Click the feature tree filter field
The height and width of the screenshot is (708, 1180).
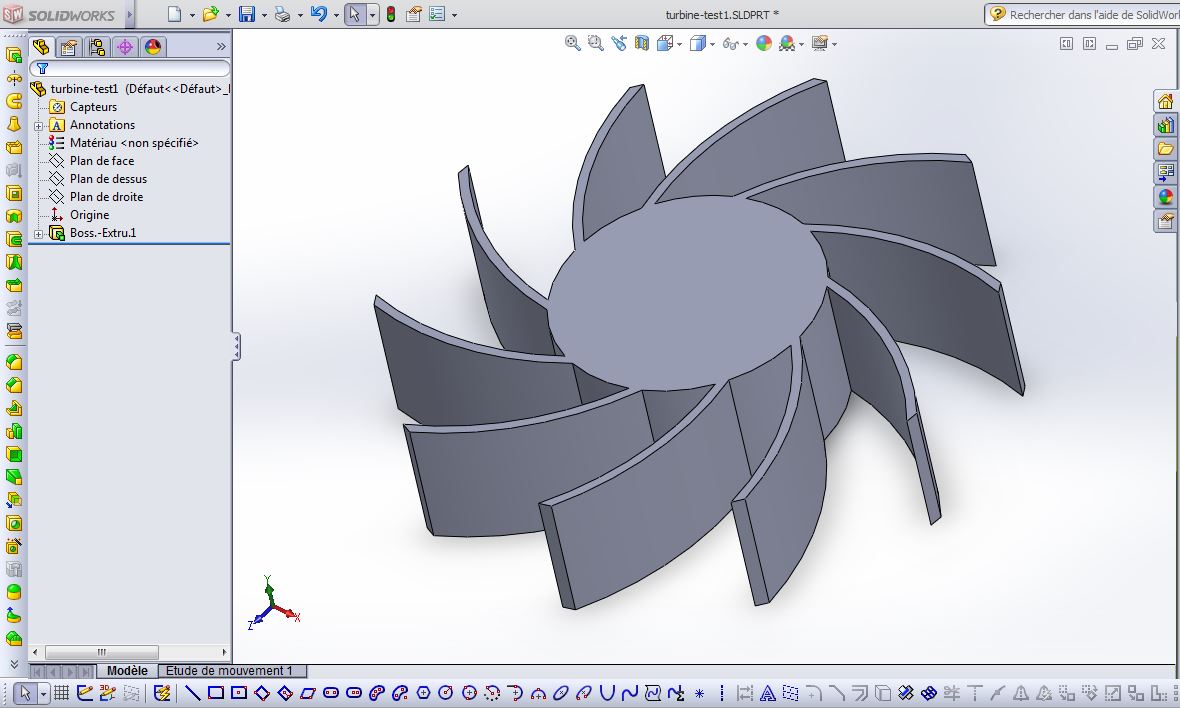click(x=129, y=68)
